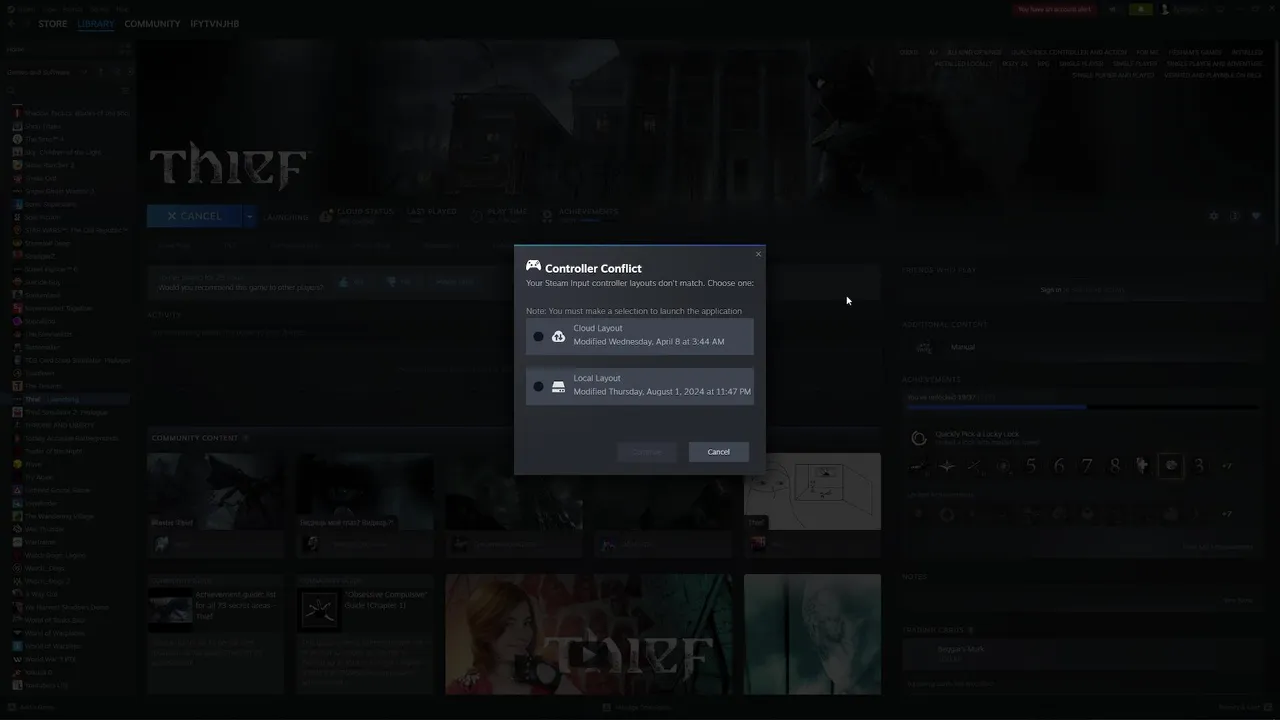Click the Cancel button in Controller Conflict dialog
Viewport: 1280px width, 720px height.
[718, 452]
